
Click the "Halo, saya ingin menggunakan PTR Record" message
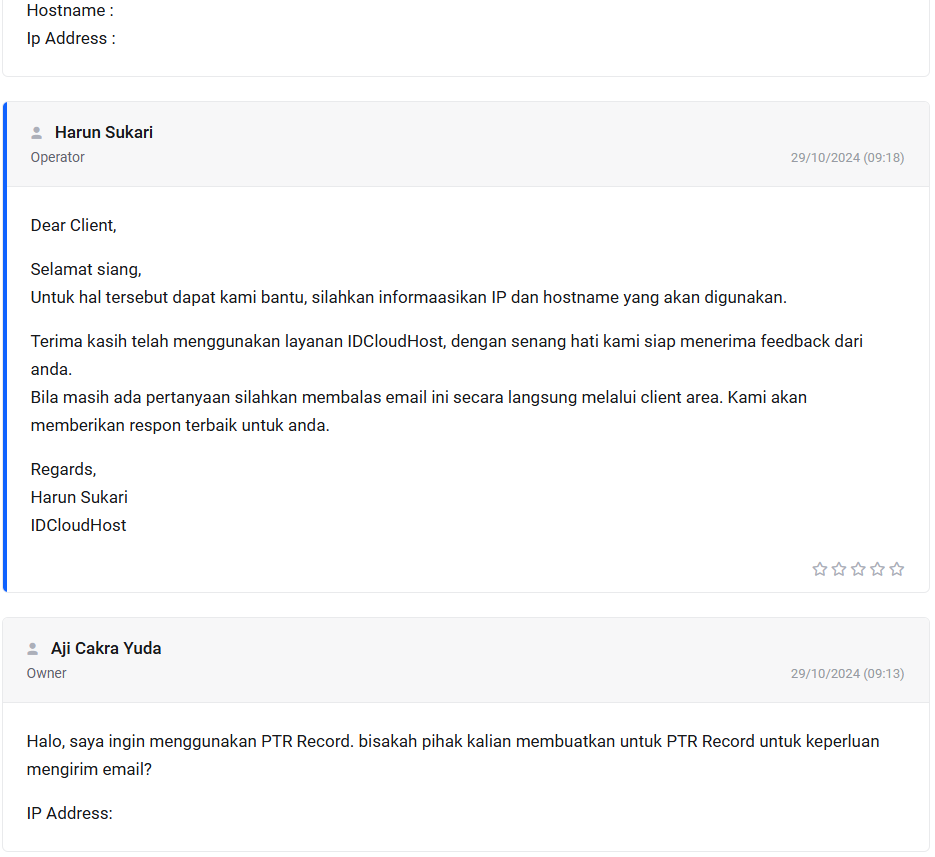tap(452, 742)
